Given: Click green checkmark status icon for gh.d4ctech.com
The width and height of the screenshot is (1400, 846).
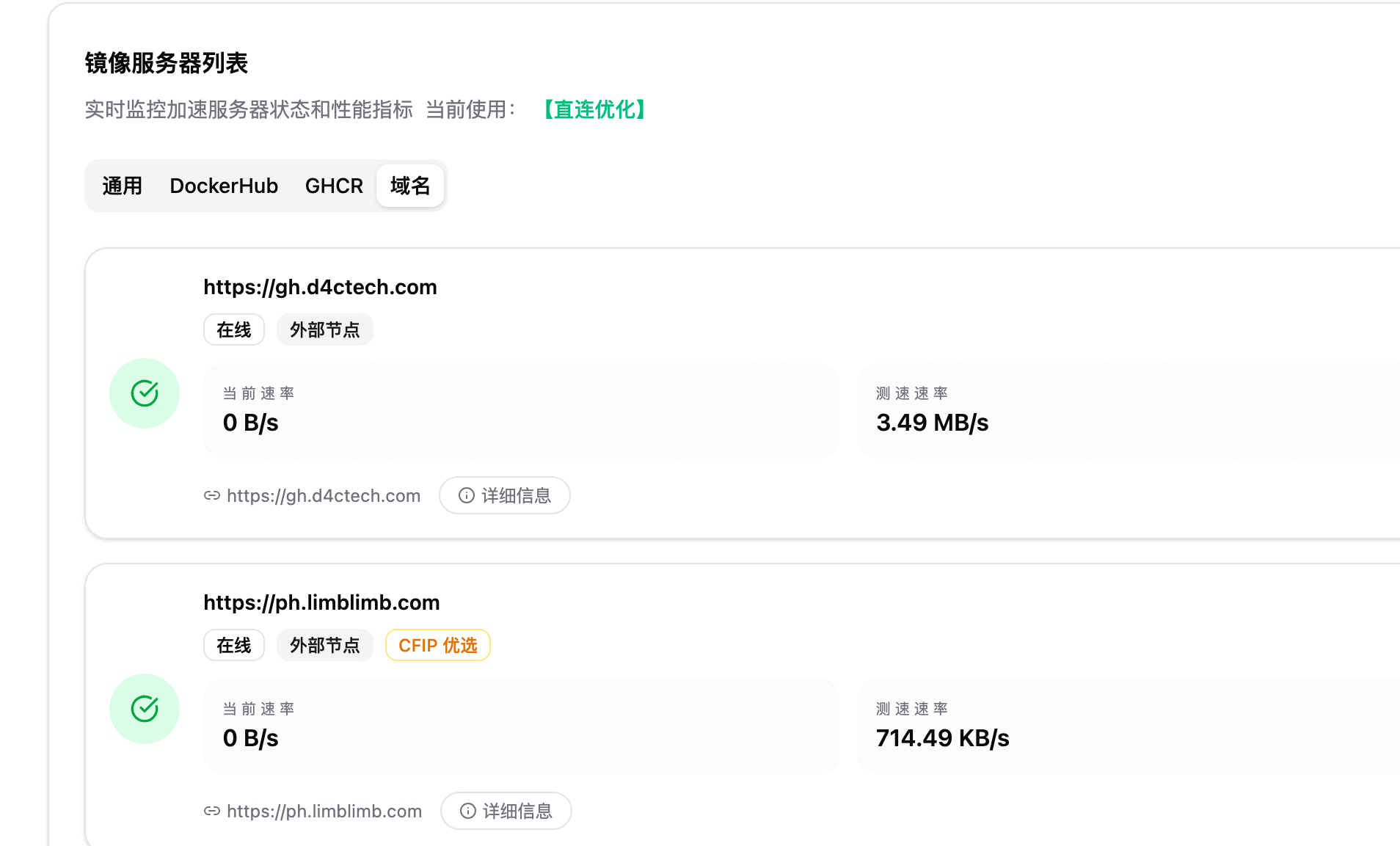Looking at the screenshot, I should (145, 393).
